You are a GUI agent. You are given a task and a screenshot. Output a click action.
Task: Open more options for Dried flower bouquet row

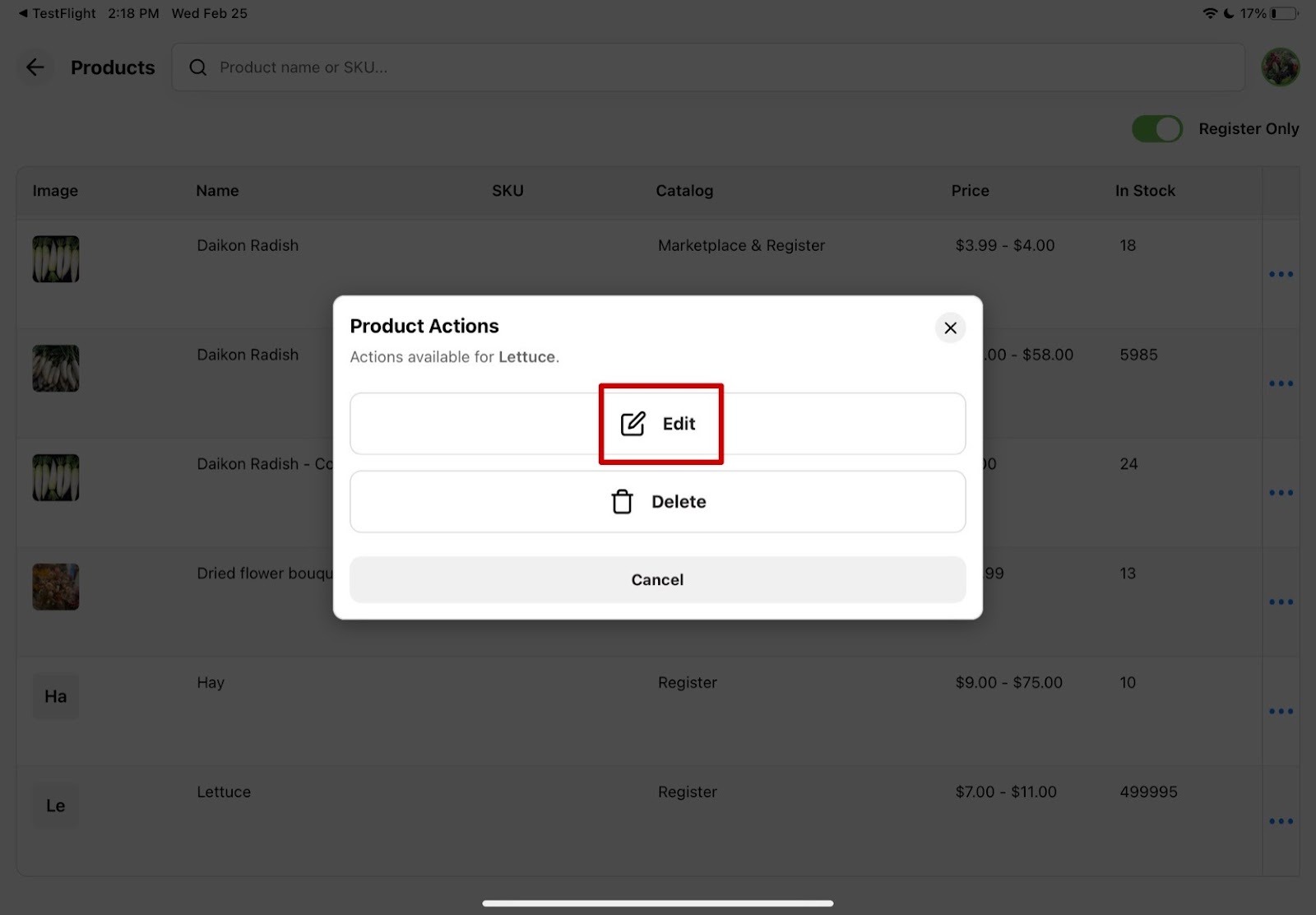pyautogui.click(x=1281, y=602)
